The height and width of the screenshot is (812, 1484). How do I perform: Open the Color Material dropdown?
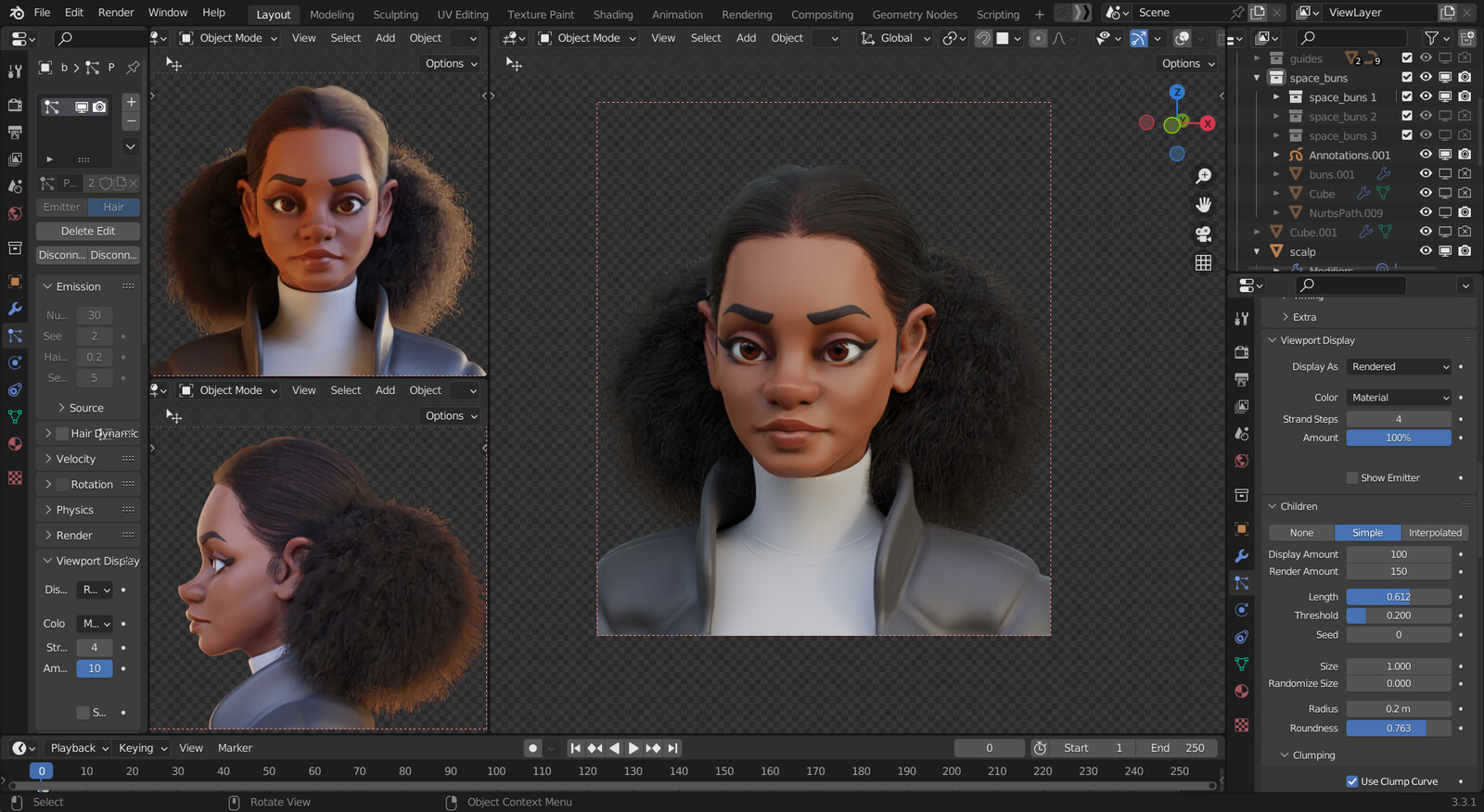(x=1399, y=398)
